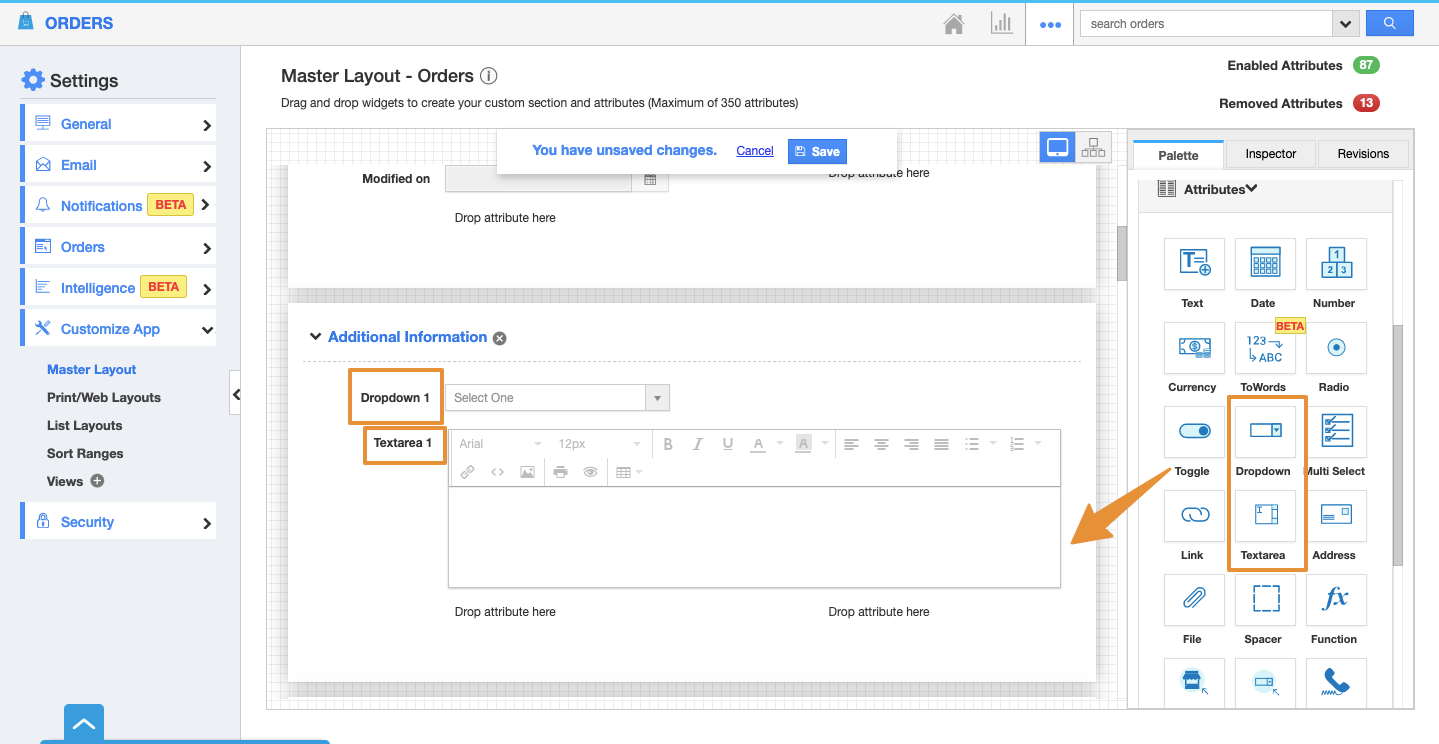Select the Link attribute icon
The height and width of the screenshot is (744, 1439).
(1193, 516)
